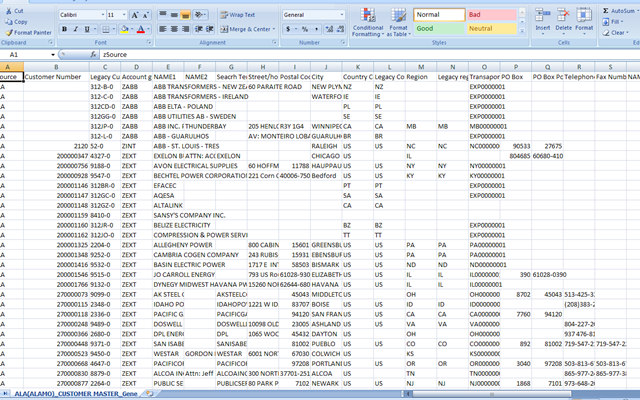Viewport: 640px width, 400px height.
Task: Toggle Middle Align
Action: pos(174,15)
